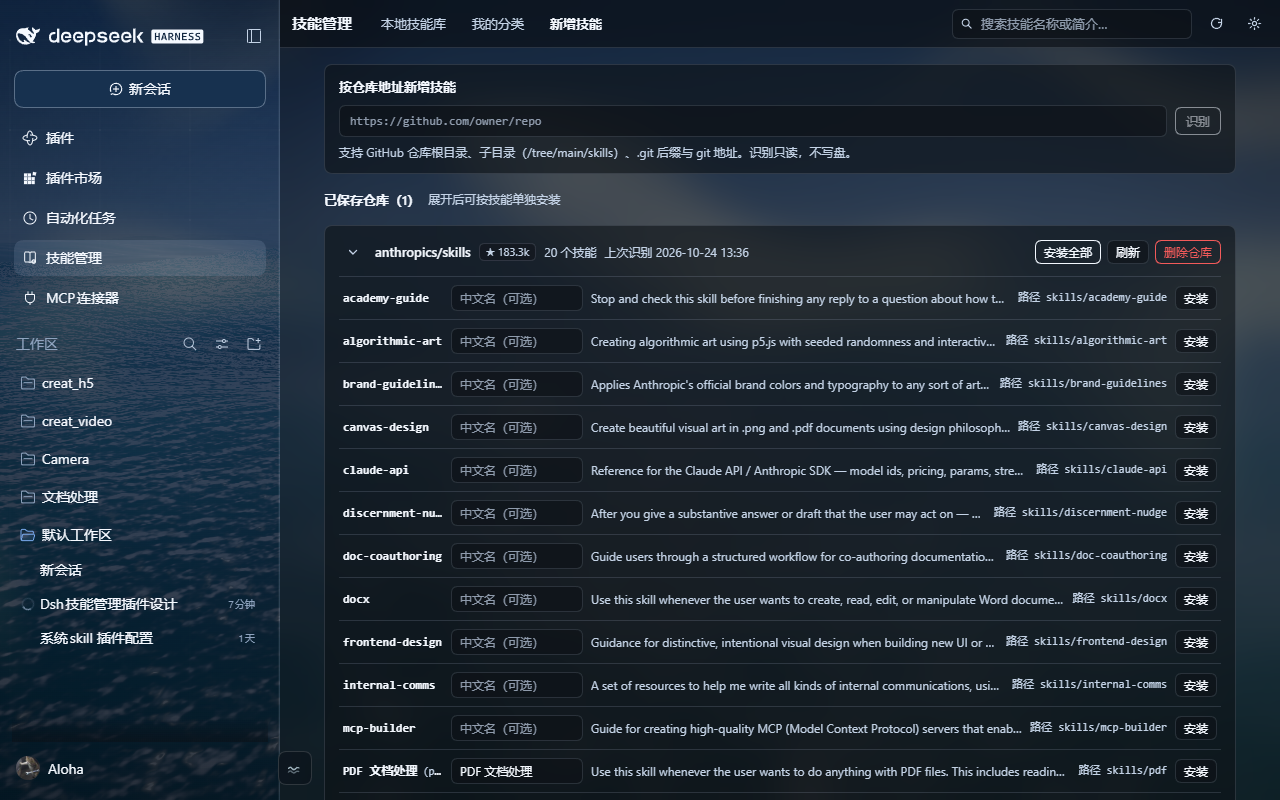Click 中文名 field for claude-api

[517, 470]
